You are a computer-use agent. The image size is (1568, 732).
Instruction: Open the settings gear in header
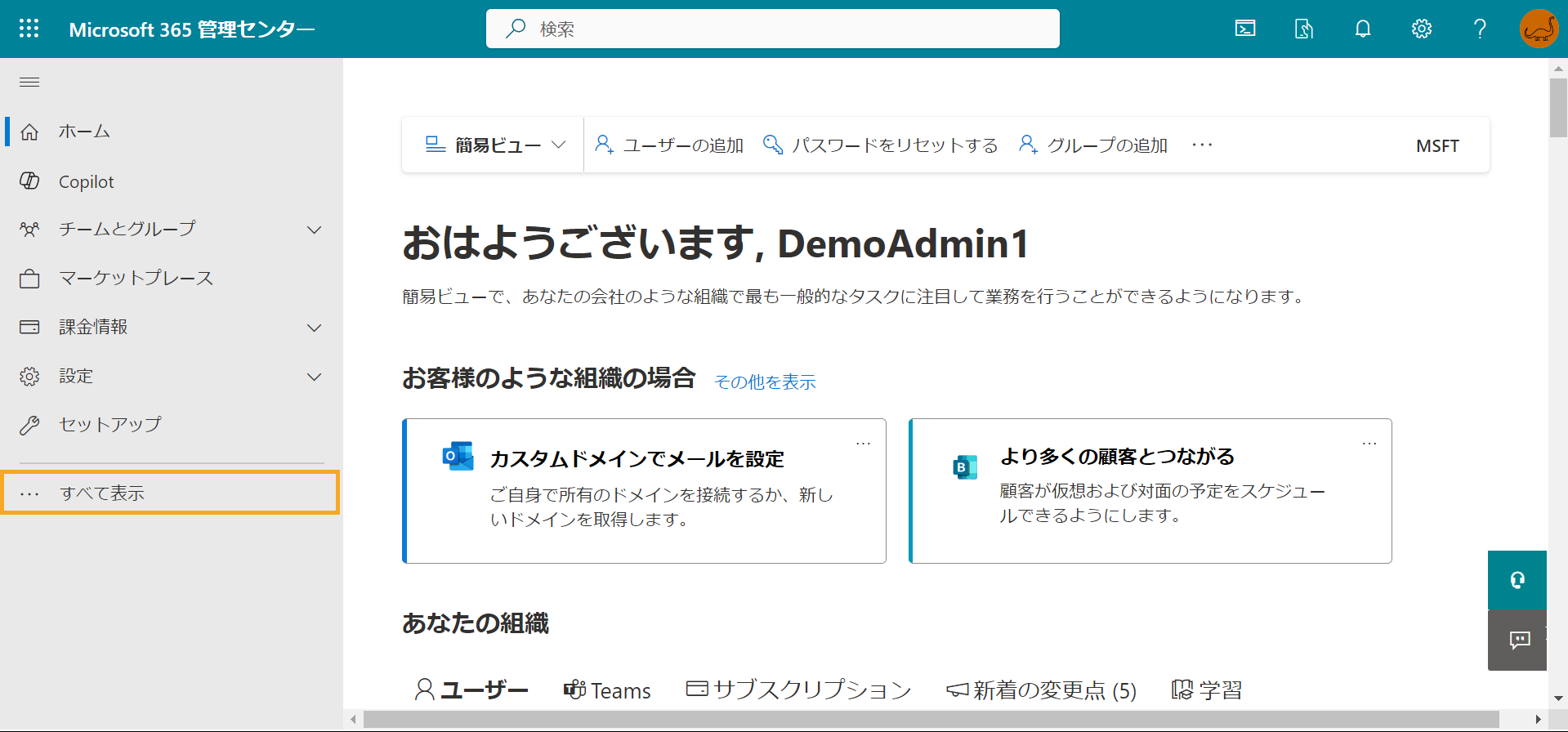click(x=1422, y=29)
